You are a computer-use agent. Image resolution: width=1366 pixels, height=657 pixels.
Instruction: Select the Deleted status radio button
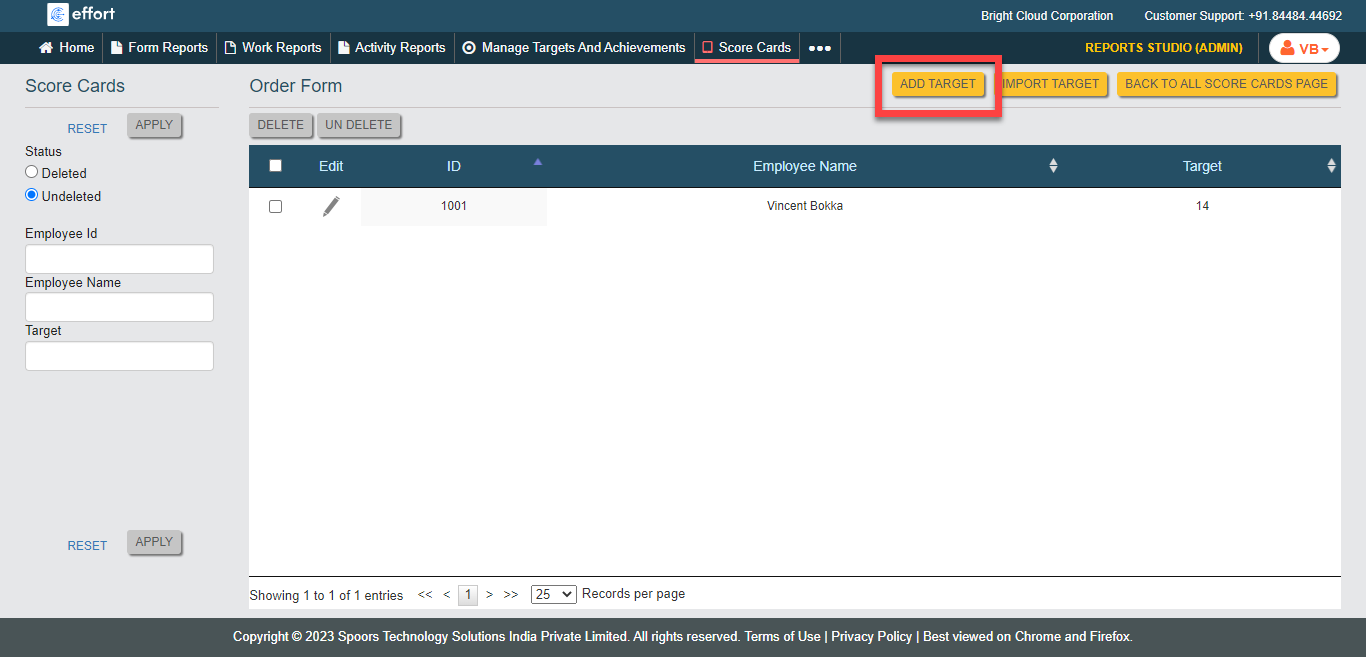(32, 172)
